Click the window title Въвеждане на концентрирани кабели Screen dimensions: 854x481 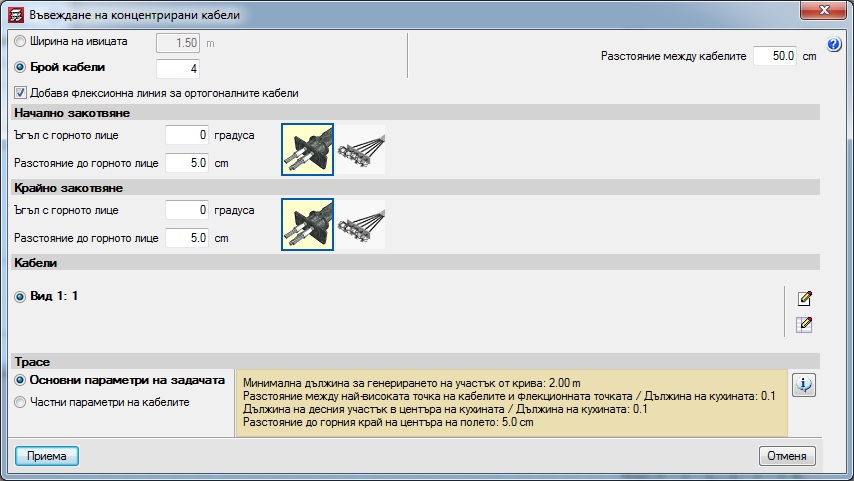[x=135, y=15]
